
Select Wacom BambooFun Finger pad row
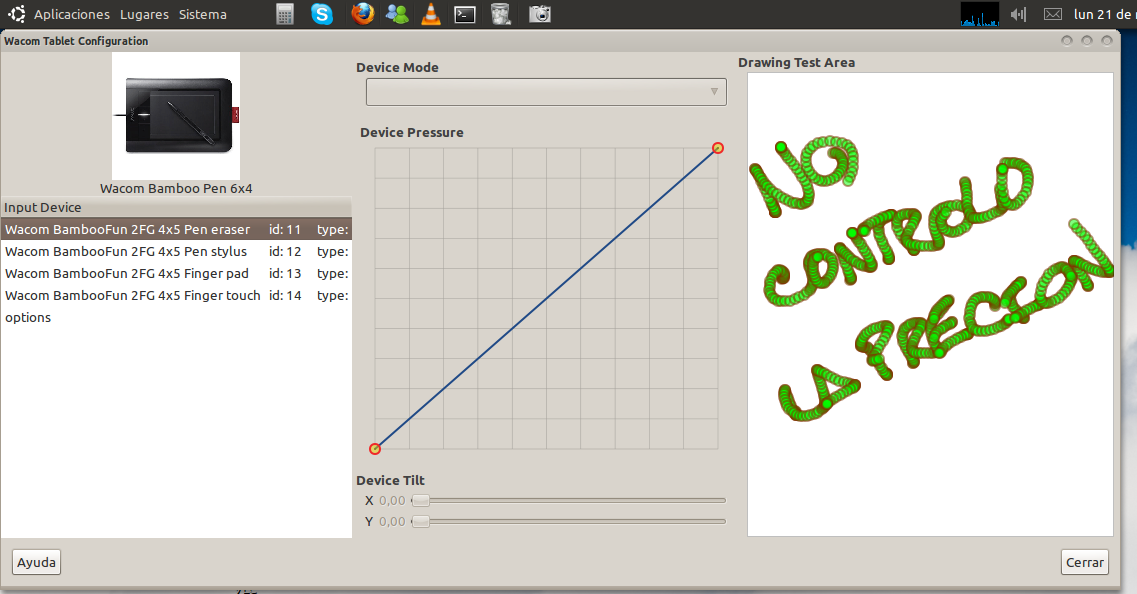pyautogui.click(x=176, y=273)
